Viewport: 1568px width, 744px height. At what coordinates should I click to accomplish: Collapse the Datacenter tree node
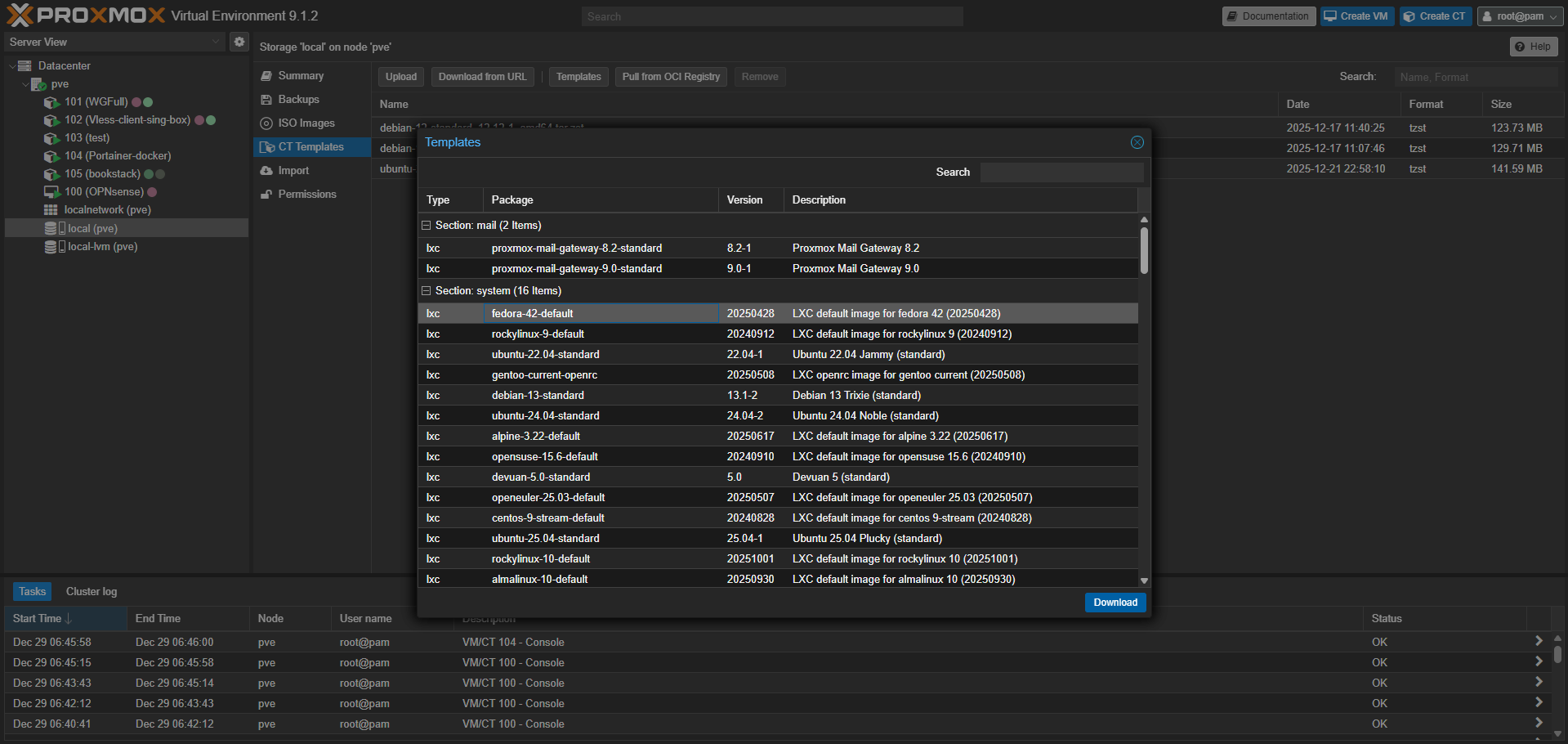[12, 66]
